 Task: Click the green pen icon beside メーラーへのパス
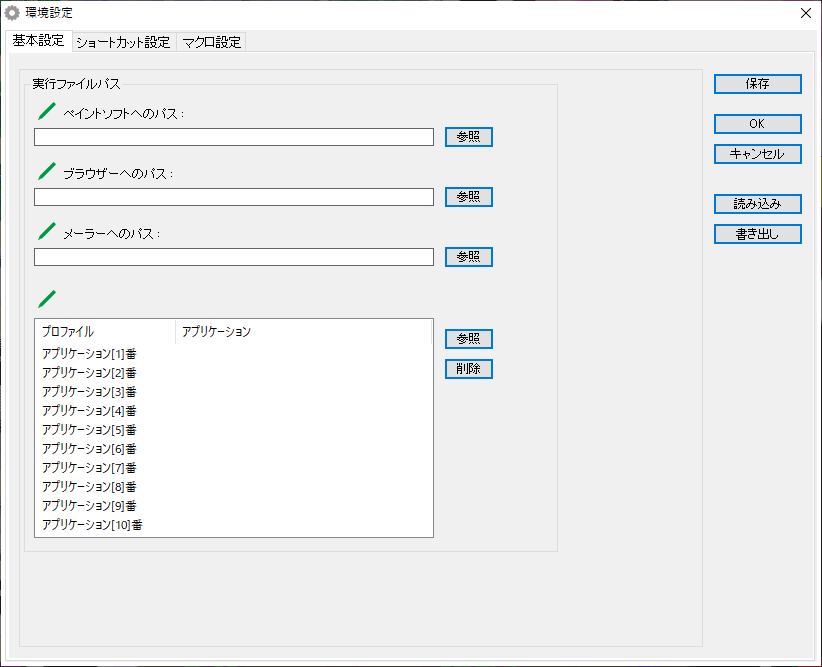[46, 231]
